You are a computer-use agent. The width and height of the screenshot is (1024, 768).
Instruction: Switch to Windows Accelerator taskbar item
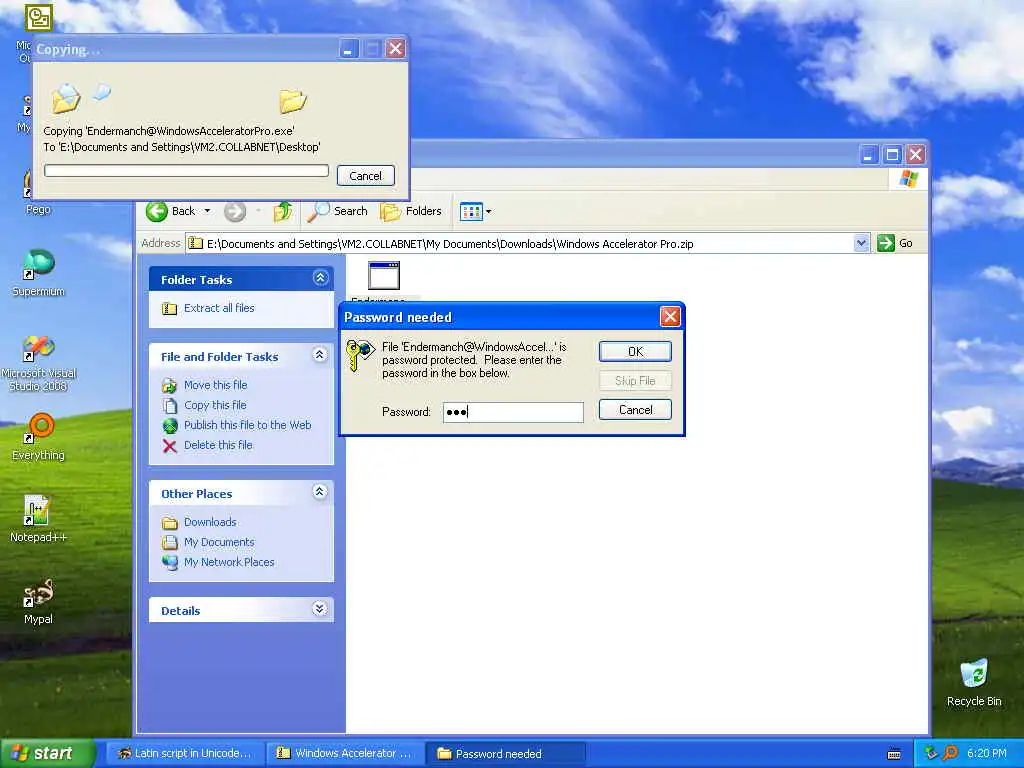(x=345, y=754)
